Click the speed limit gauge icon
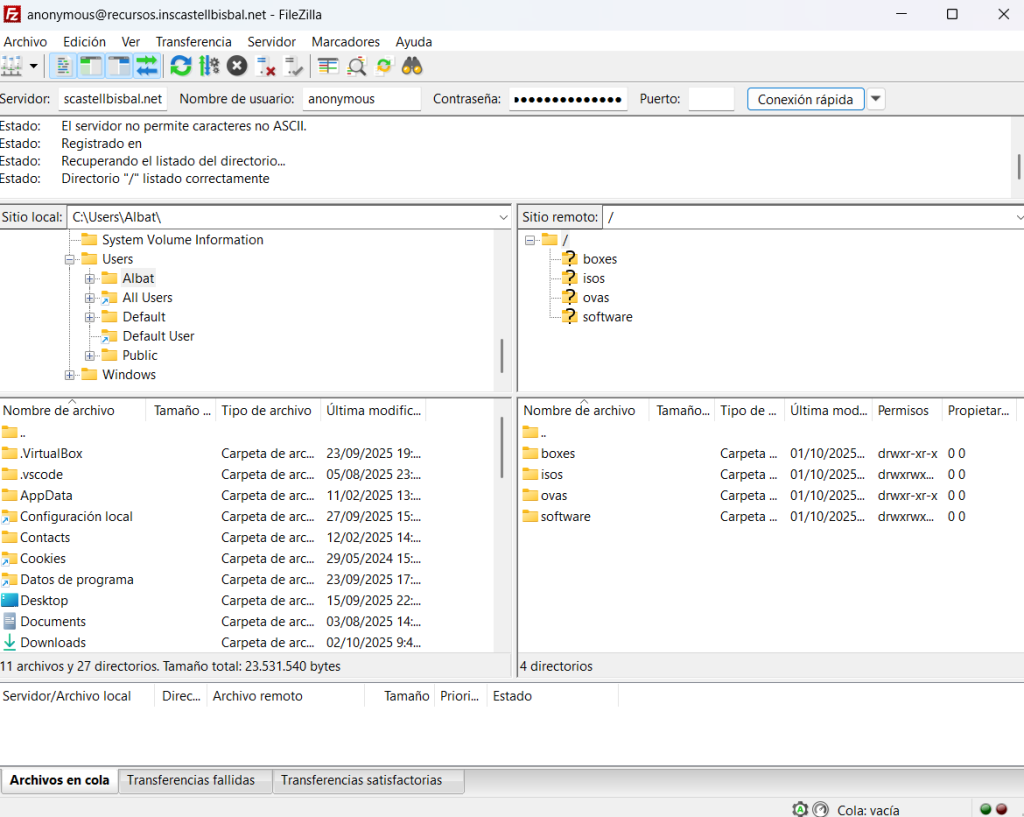 pos(821,809)
